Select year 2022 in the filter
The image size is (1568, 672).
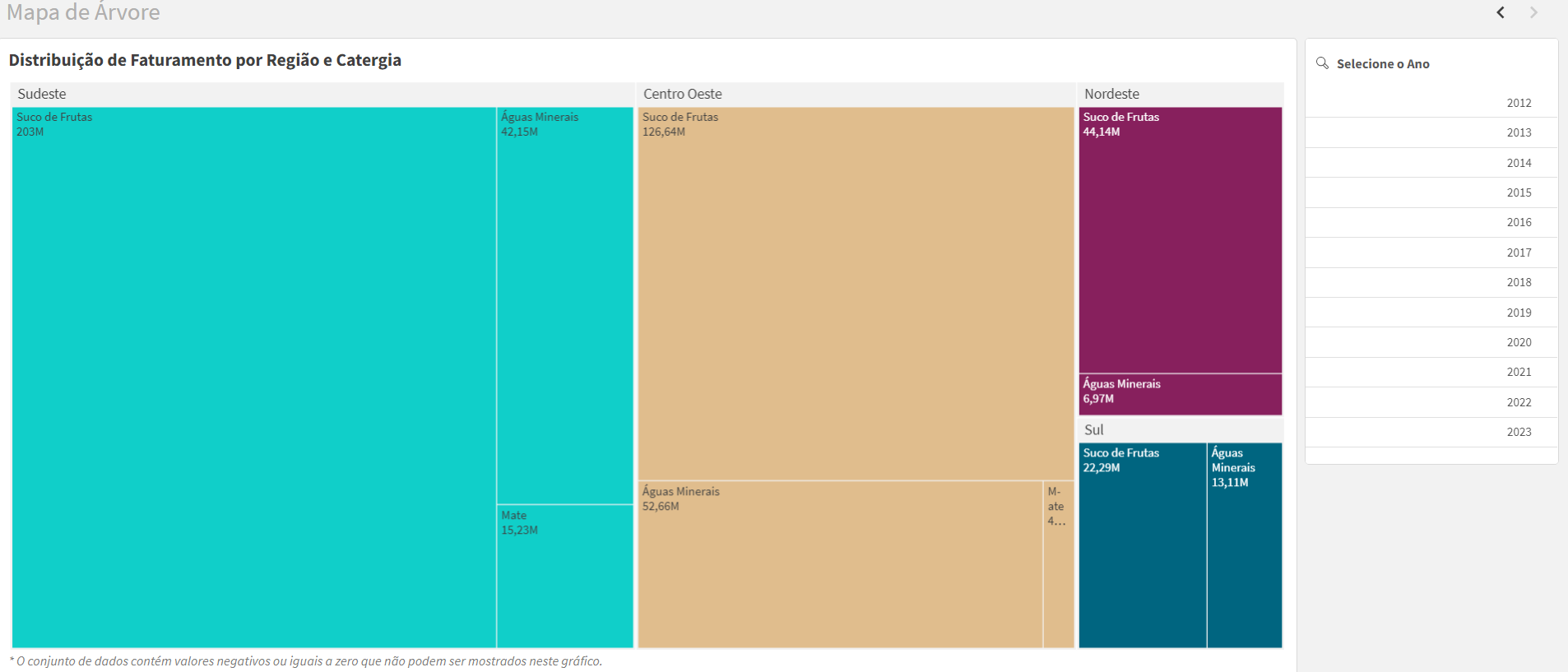1431,402
